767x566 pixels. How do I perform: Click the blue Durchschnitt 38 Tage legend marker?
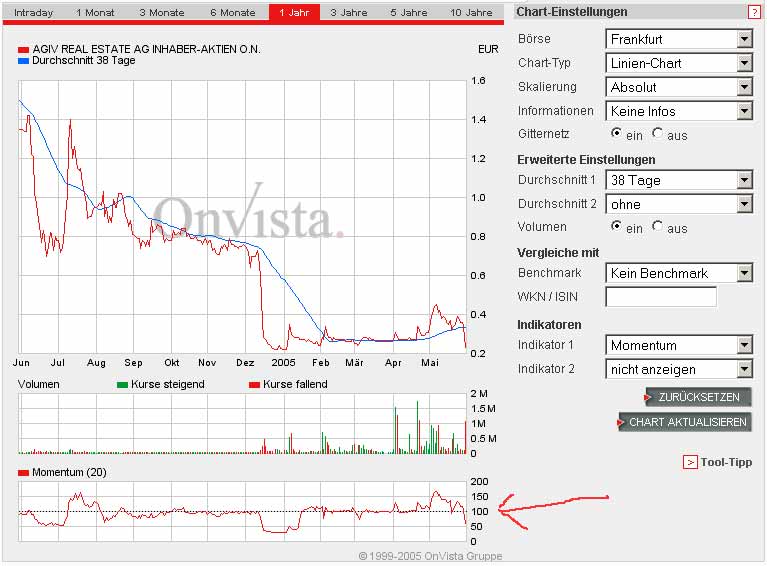pos(24,61)
